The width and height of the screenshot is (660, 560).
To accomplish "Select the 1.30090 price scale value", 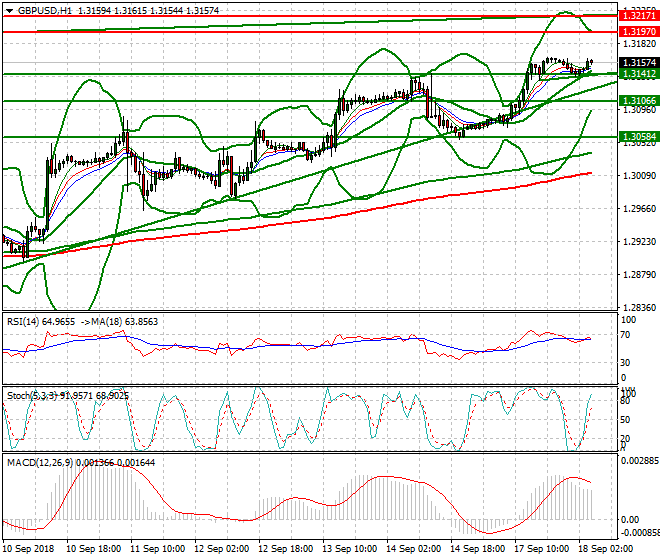I will (639, 176).
